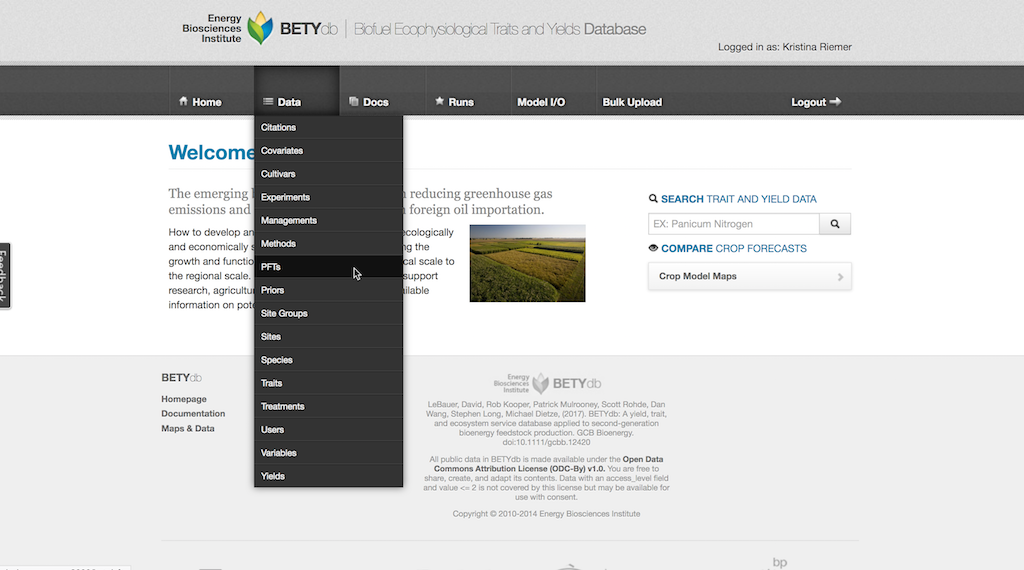1024x570 pixels.
Task: Click the magnifying glass search button
Action: [835, 224]
